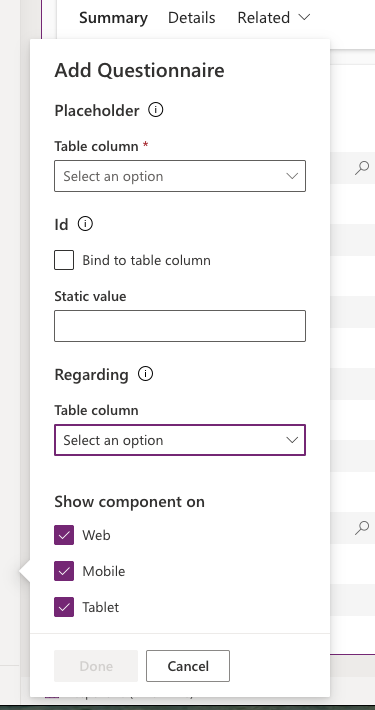Switch to the Summary tab
Screen dimensions: 375x710
click(x=113, y=18)
